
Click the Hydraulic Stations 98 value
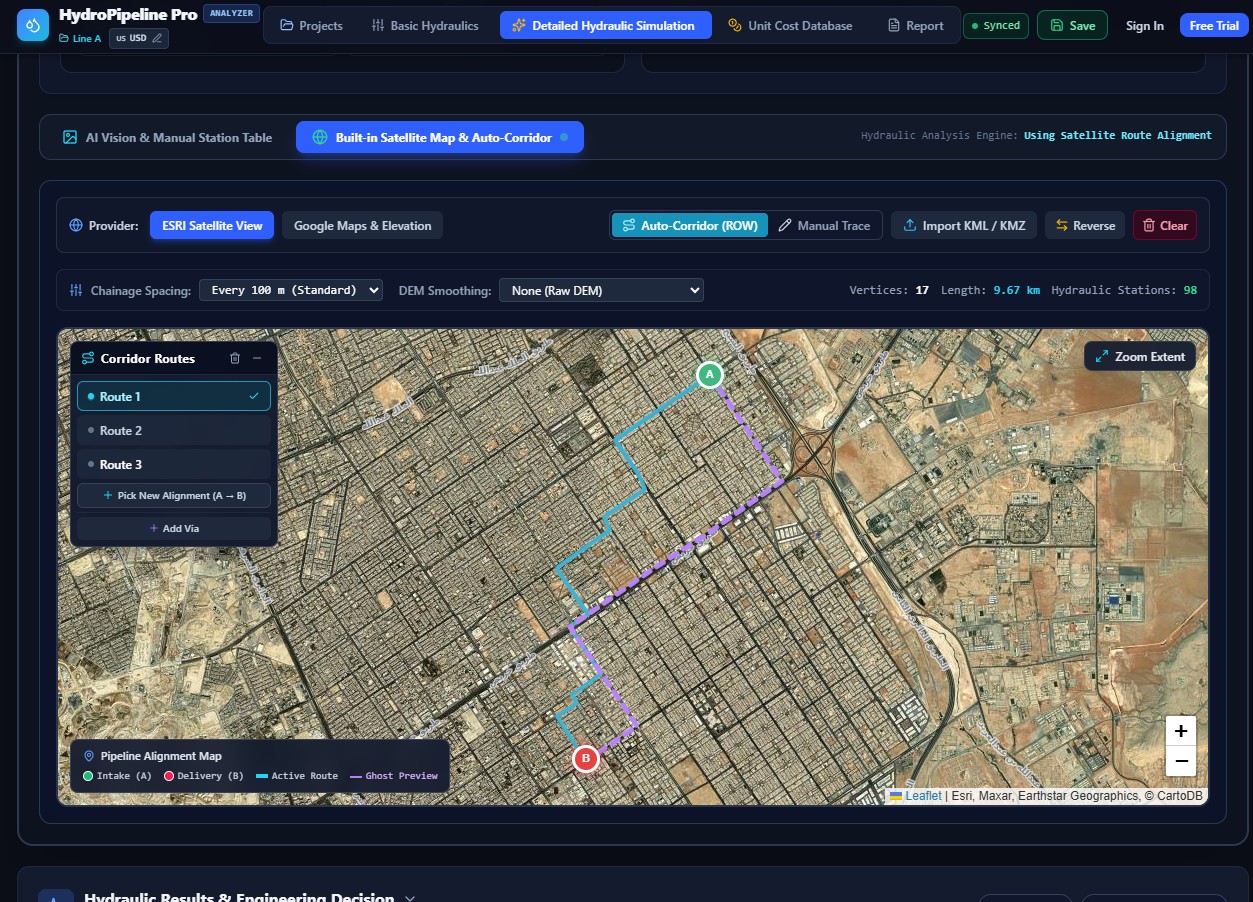tap(1190, 290)
